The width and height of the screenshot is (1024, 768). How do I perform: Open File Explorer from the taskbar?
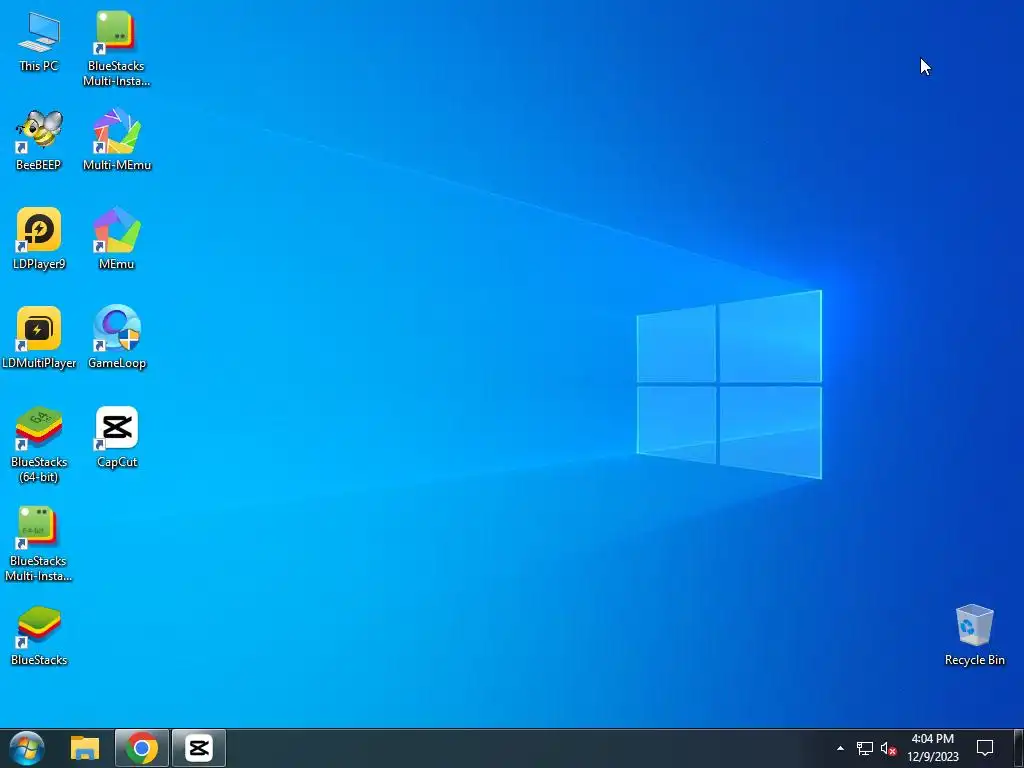click(85, 748)
